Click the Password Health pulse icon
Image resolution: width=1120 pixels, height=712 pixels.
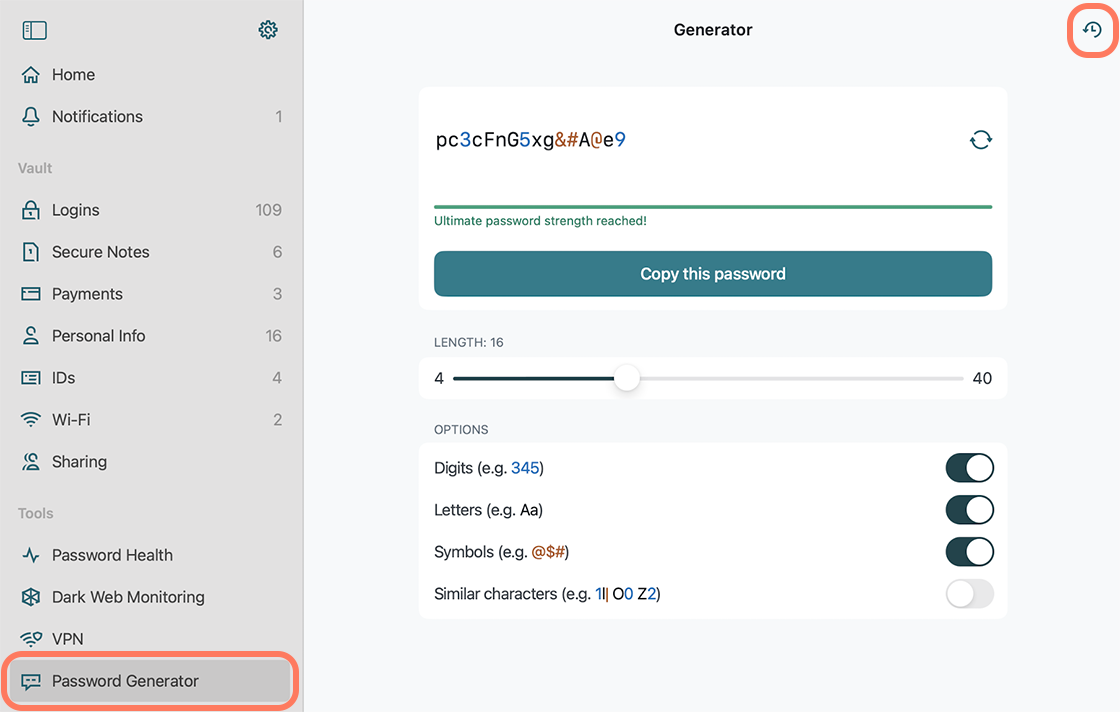coord(31,555)
